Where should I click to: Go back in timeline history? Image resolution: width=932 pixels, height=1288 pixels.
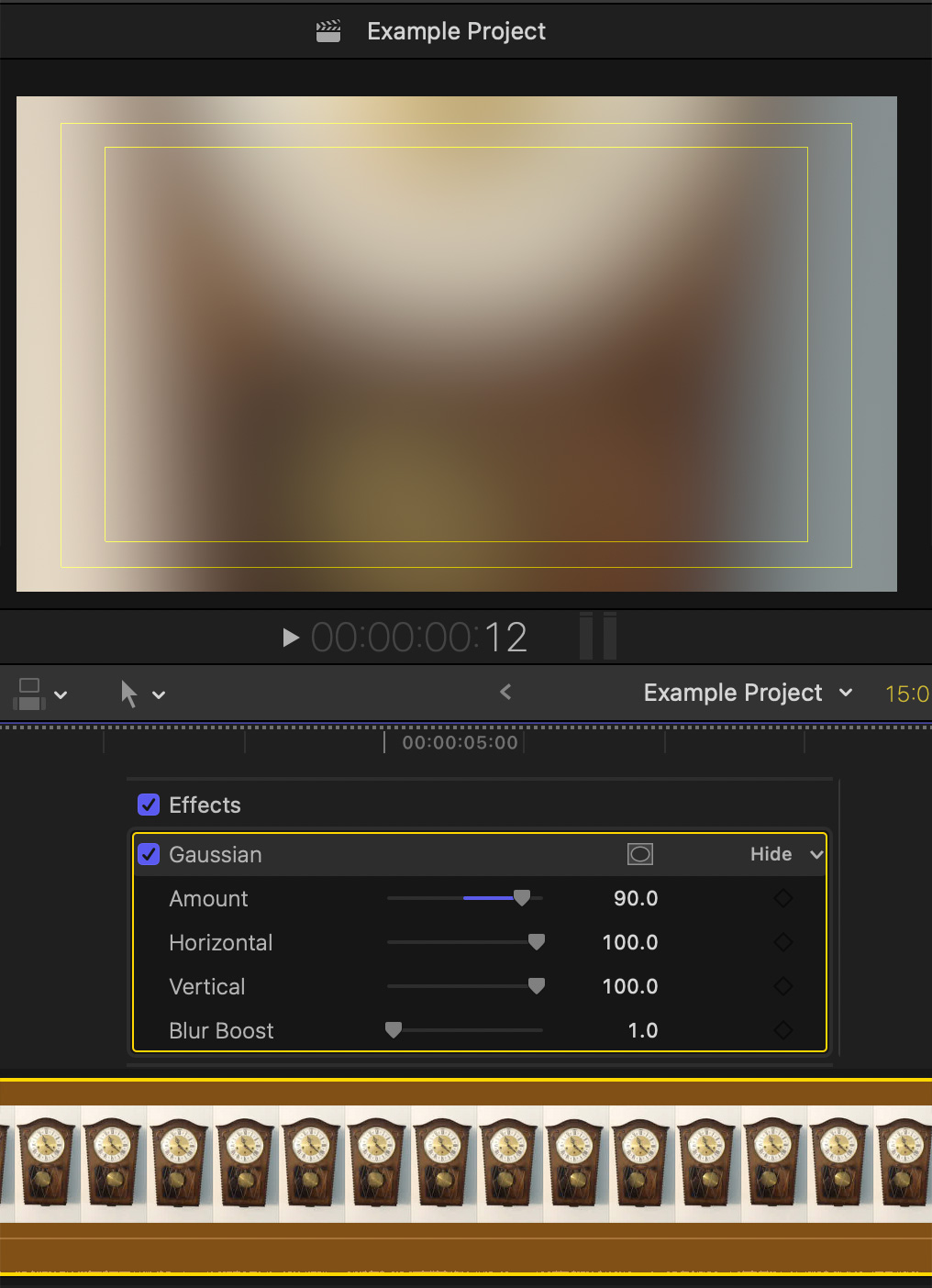coord(505,693)
